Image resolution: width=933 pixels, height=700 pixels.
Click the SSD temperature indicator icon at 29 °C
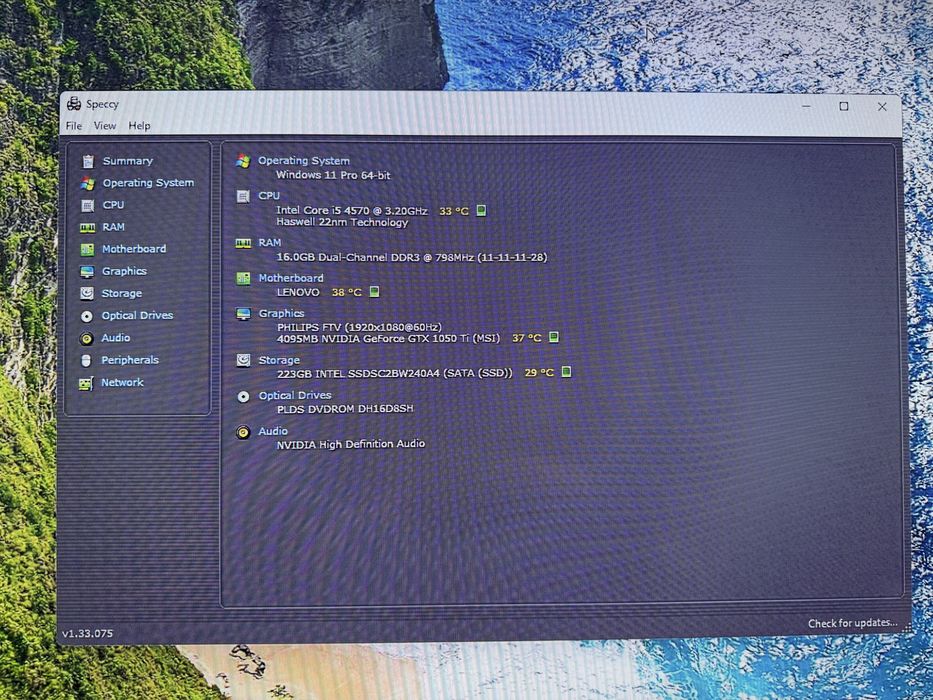click(x=566, y=372)
